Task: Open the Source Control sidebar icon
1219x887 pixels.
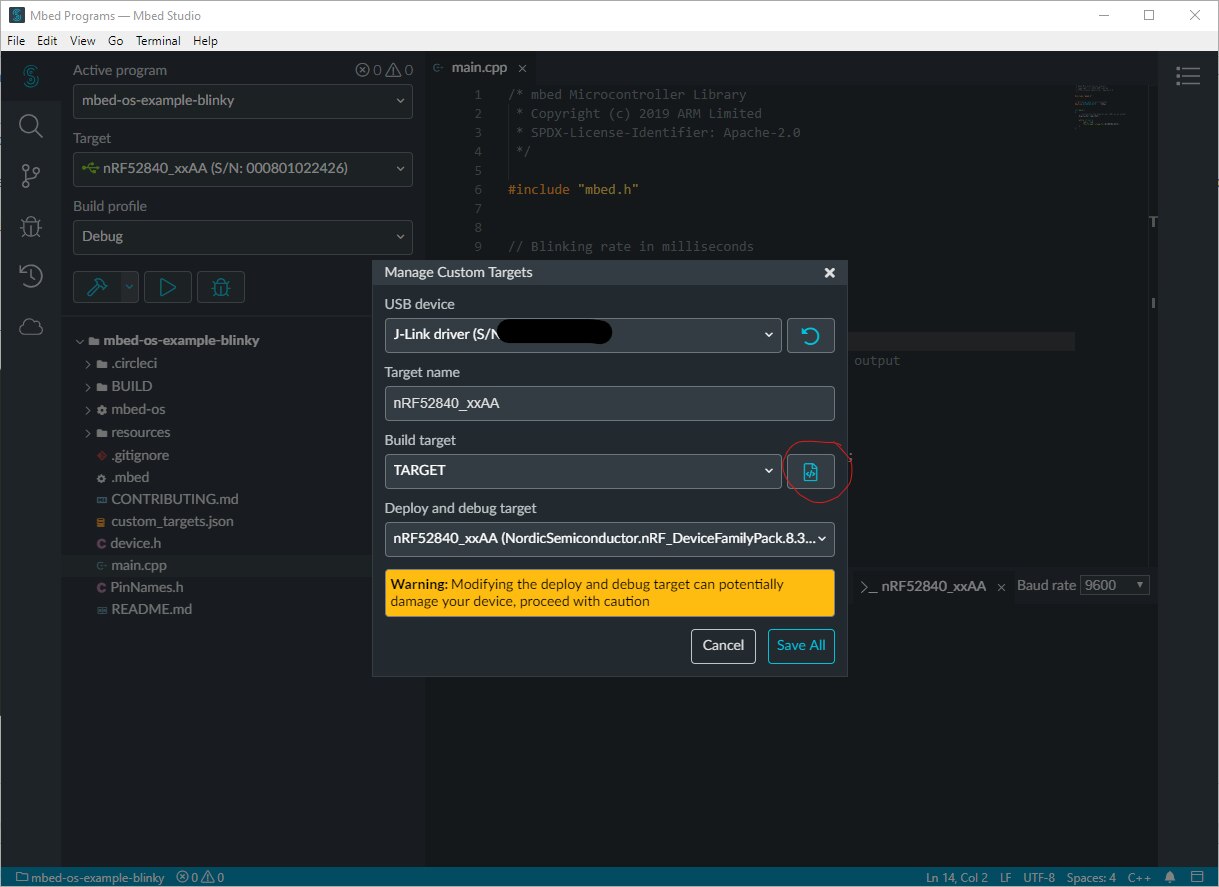Action: point(30,177)
